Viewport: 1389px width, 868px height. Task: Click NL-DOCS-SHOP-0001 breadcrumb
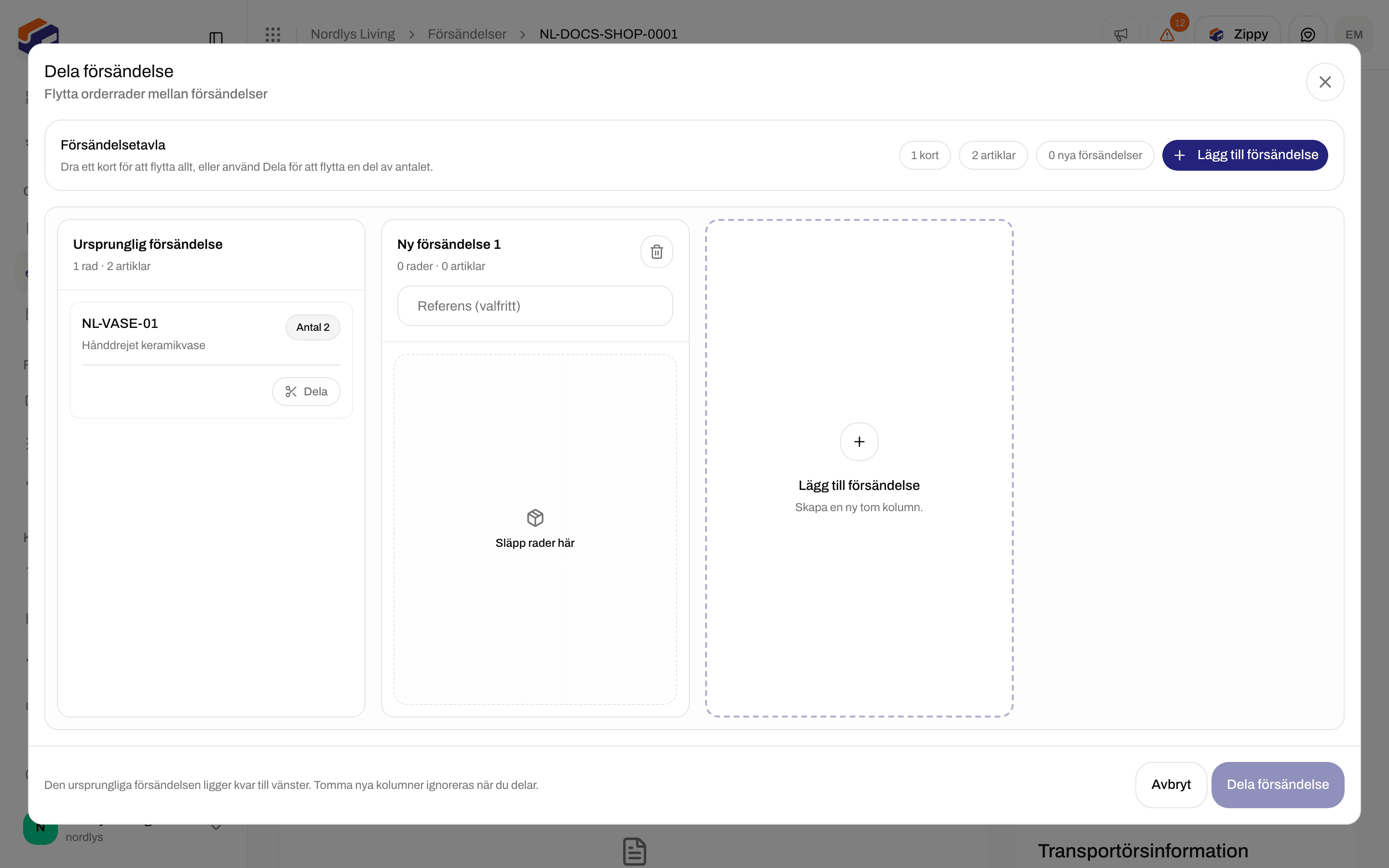(608, 34)
